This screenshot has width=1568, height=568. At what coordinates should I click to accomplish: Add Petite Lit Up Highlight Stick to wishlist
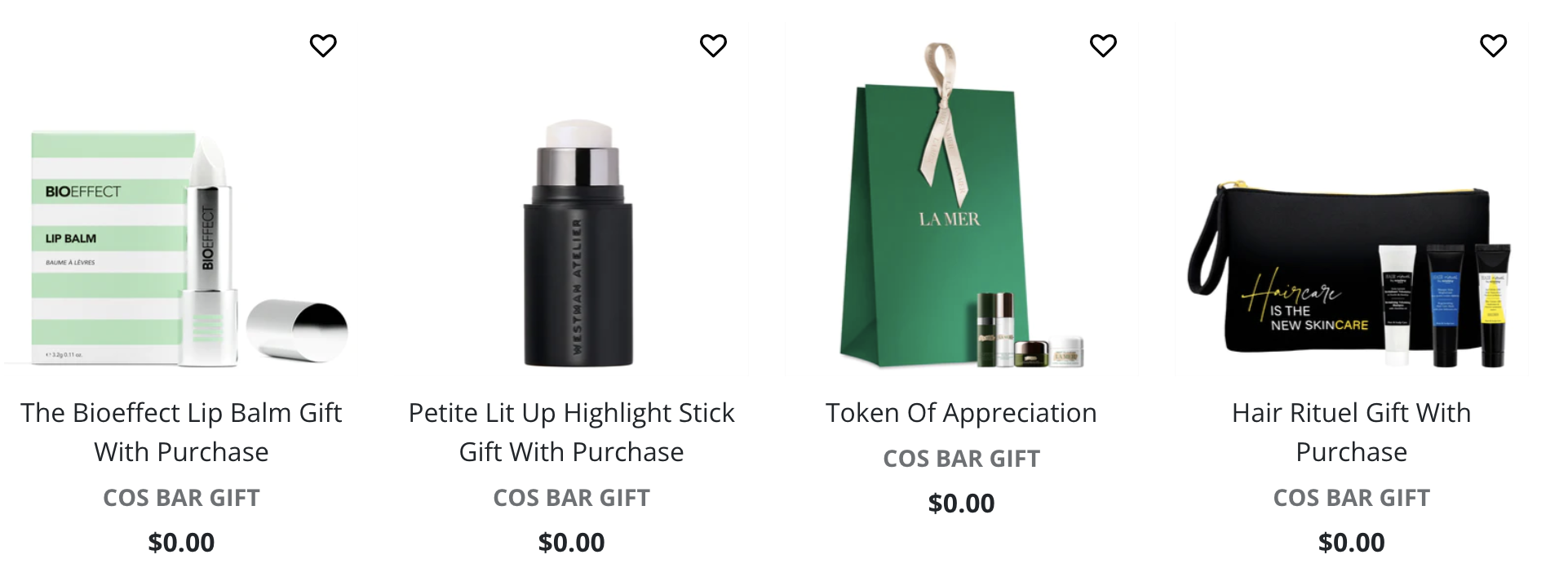click(x=713, y=46)
